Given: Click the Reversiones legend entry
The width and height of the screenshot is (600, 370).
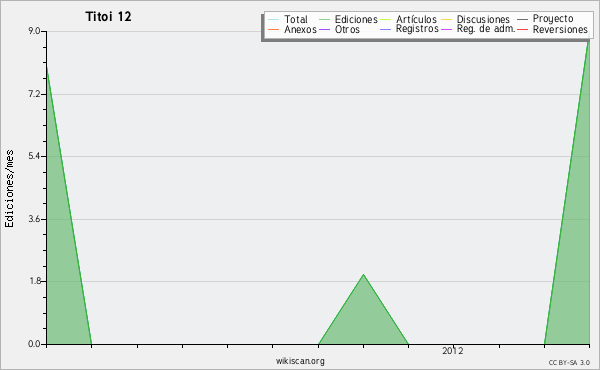Looking at the screenshot, I should point(553,29).
